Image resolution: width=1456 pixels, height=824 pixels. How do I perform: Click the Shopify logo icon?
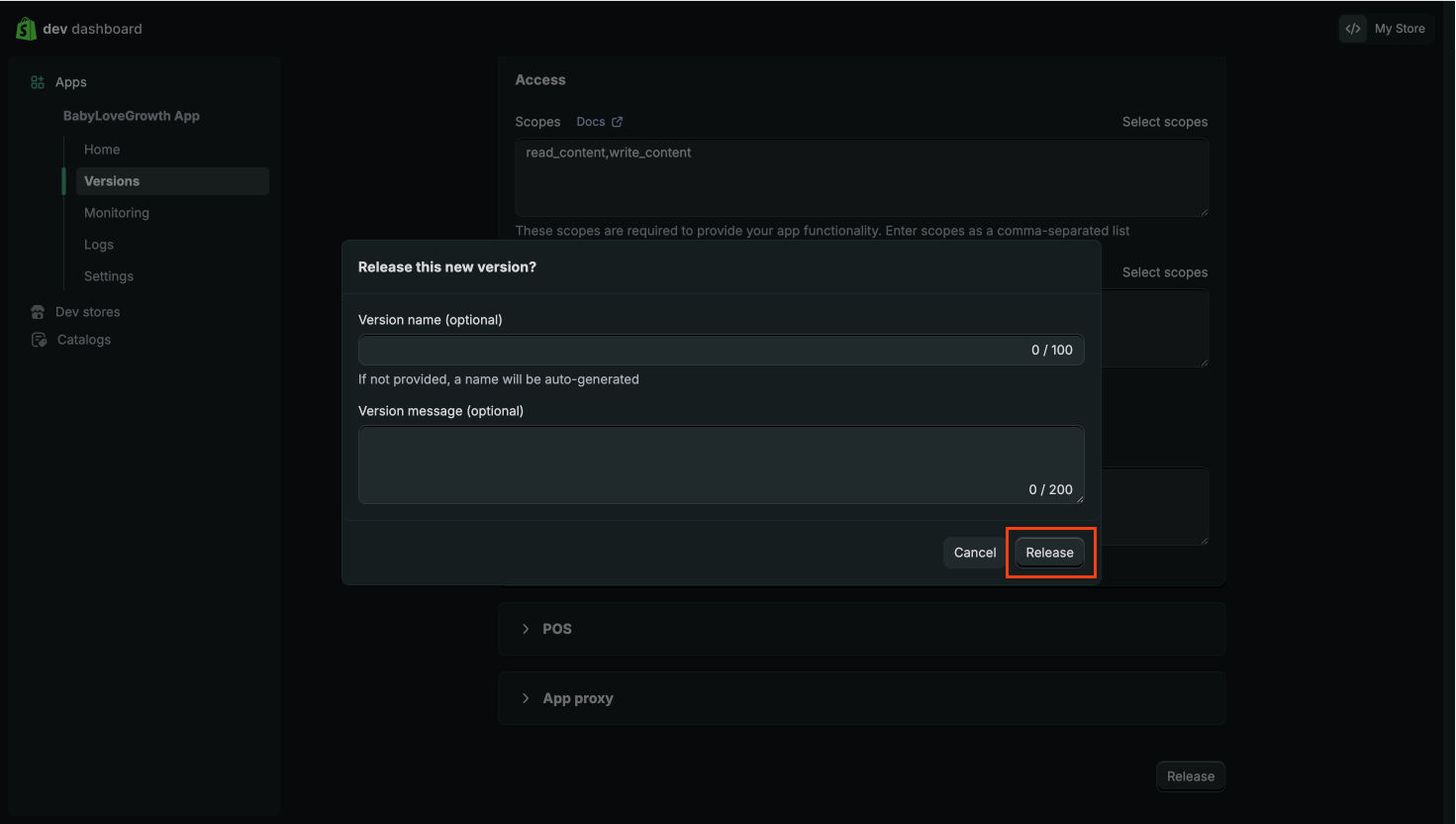point(26,29)
